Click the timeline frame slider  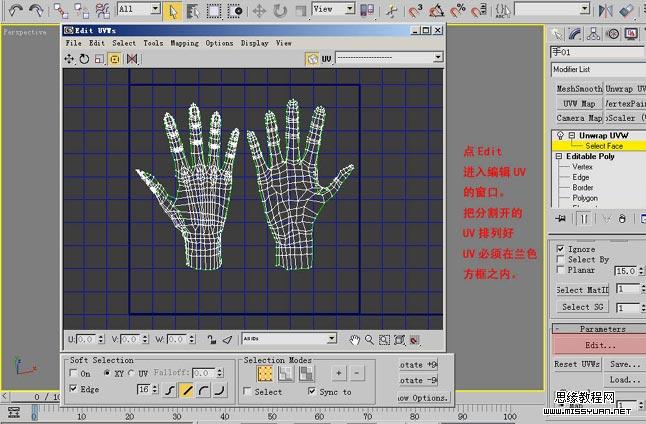pyautogui.click(x=35, y=397)
